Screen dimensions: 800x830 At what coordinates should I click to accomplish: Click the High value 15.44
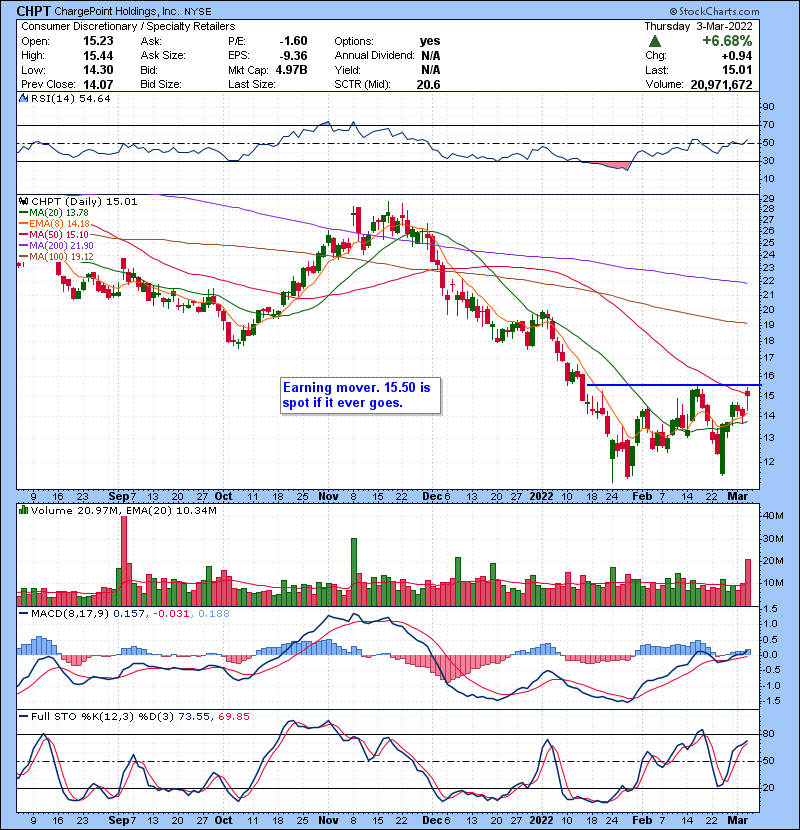pos(98,56)
